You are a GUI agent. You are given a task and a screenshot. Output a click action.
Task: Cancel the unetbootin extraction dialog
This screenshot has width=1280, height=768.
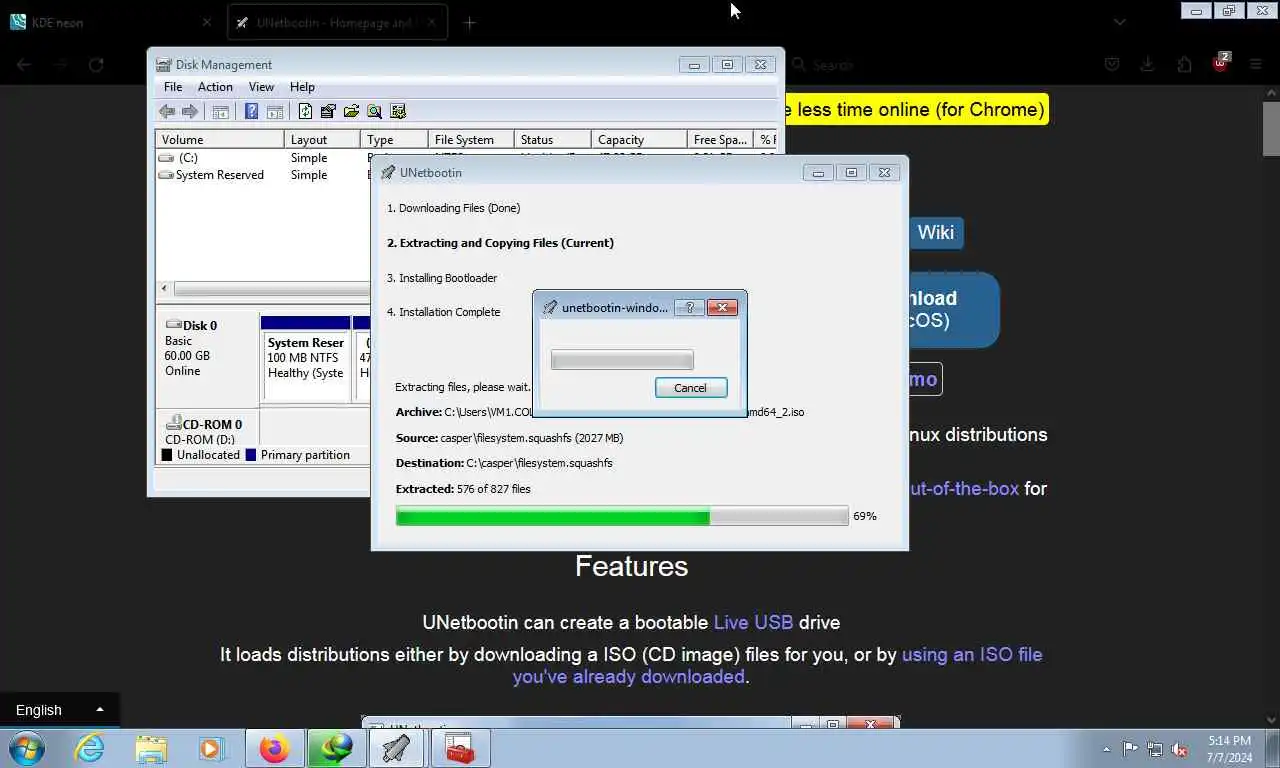(690, 388)
